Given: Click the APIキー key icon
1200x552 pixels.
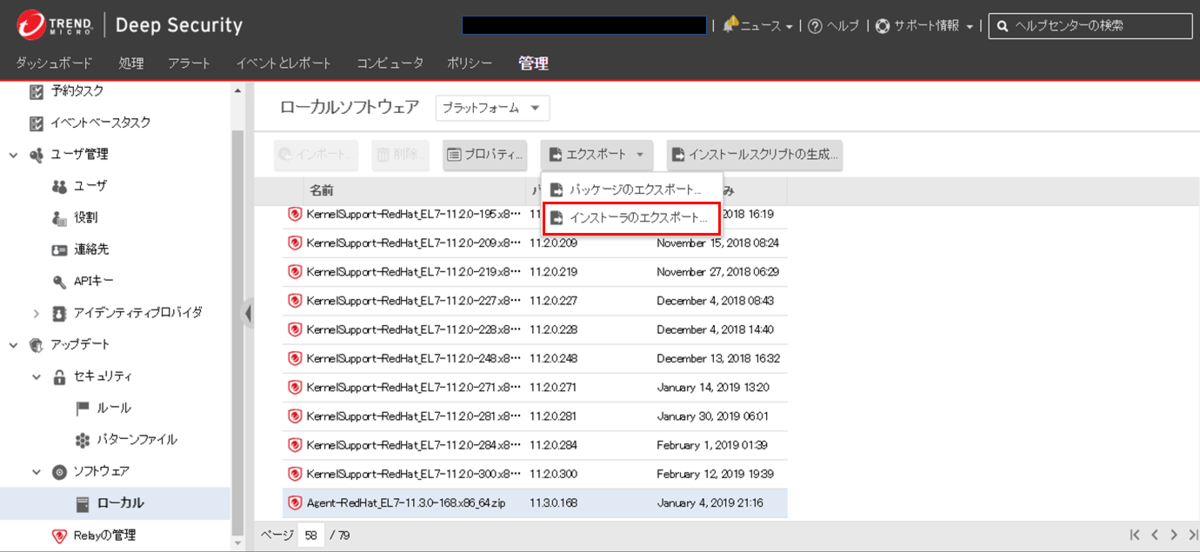Looking at the screenshot, I should (59, 281).
